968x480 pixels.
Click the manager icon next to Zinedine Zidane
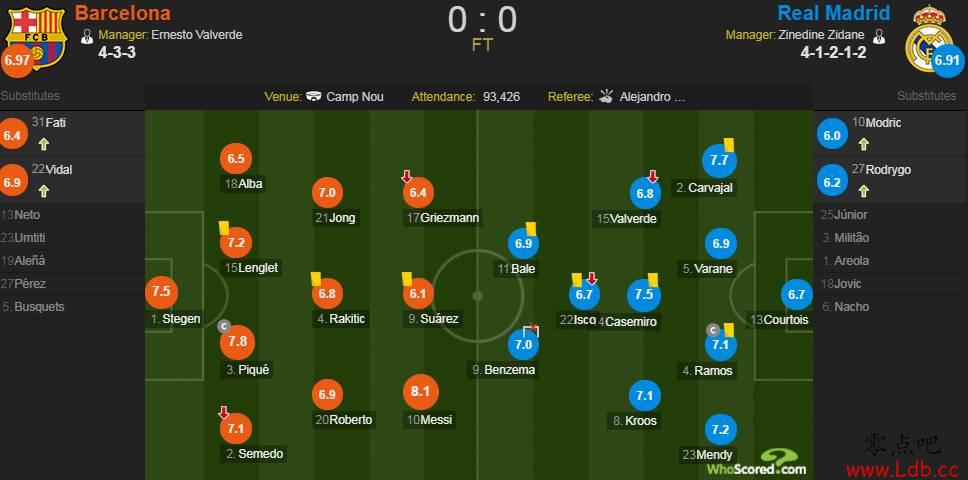[x=879, y=36]
